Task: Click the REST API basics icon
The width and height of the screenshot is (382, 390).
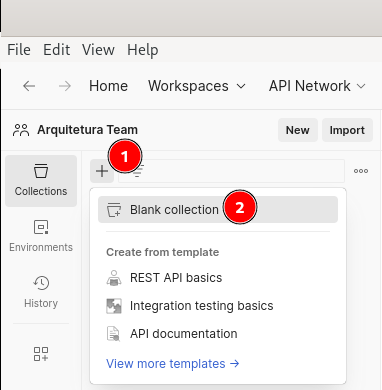Action: 114,278
